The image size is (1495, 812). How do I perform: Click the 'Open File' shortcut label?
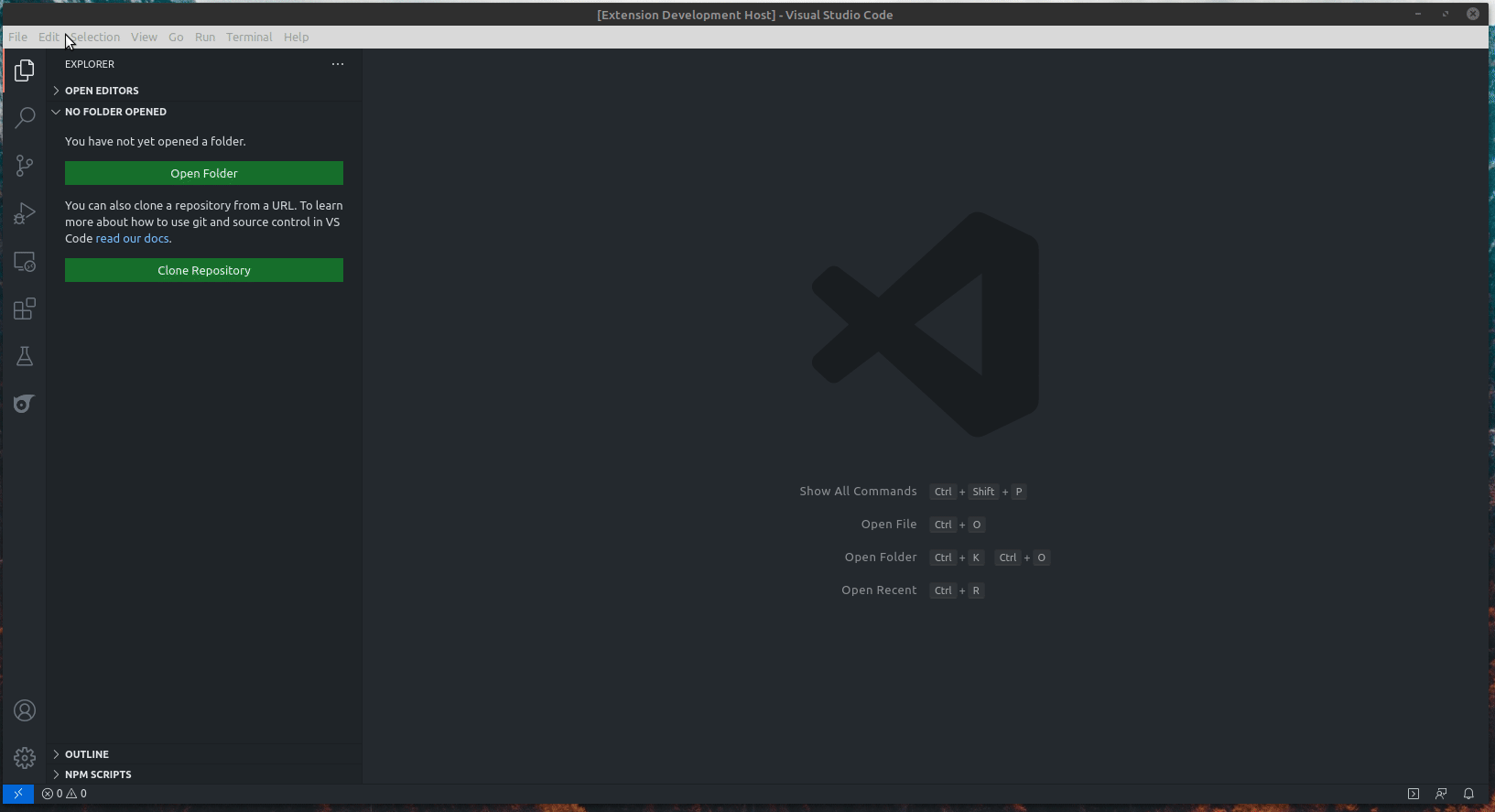pyautogui.click(x=889, y=525)
